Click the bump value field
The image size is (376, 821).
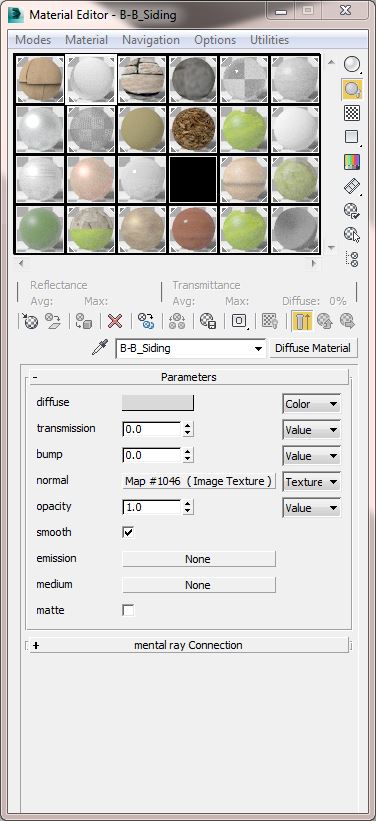(152, 456)
